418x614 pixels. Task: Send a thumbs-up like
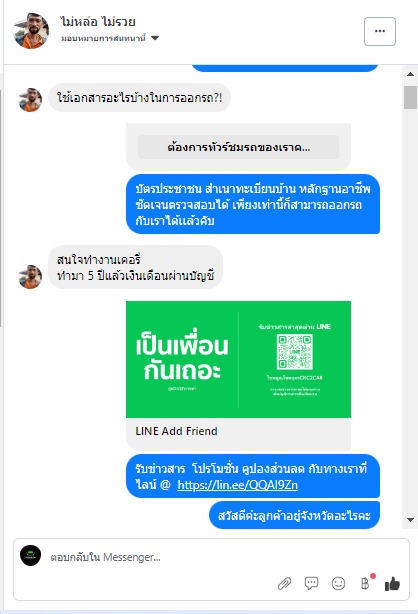(x=392, y=583)
